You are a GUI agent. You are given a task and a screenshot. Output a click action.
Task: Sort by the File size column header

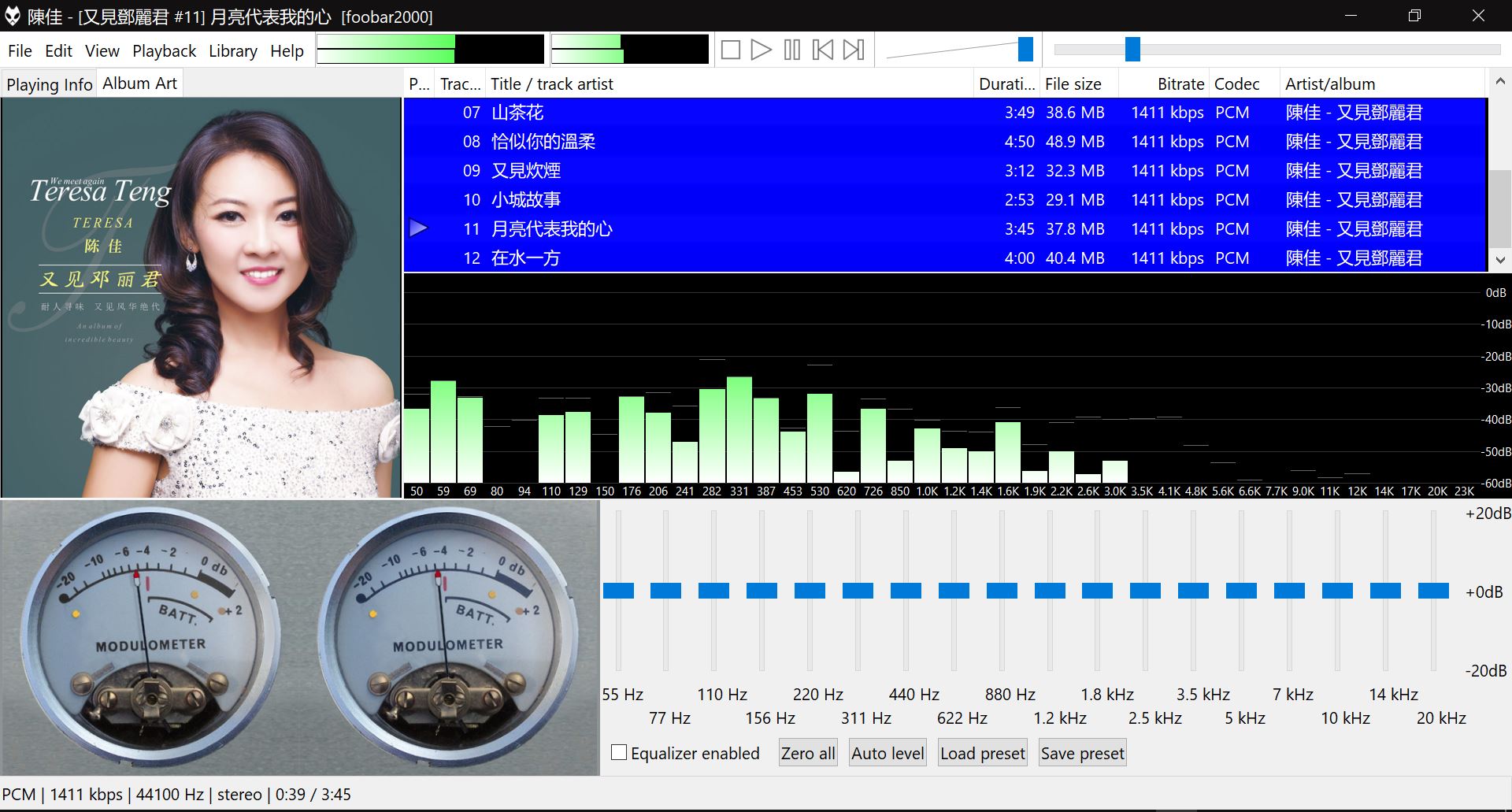(x=1078, y=84)
